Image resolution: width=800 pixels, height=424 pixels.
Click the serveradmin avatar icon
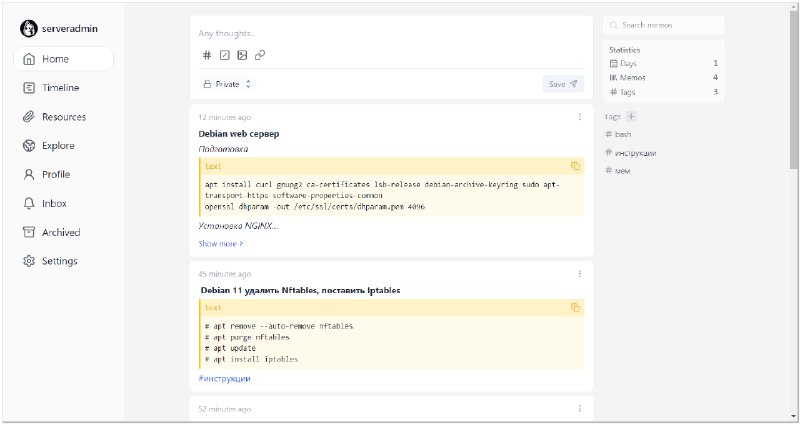29,29
